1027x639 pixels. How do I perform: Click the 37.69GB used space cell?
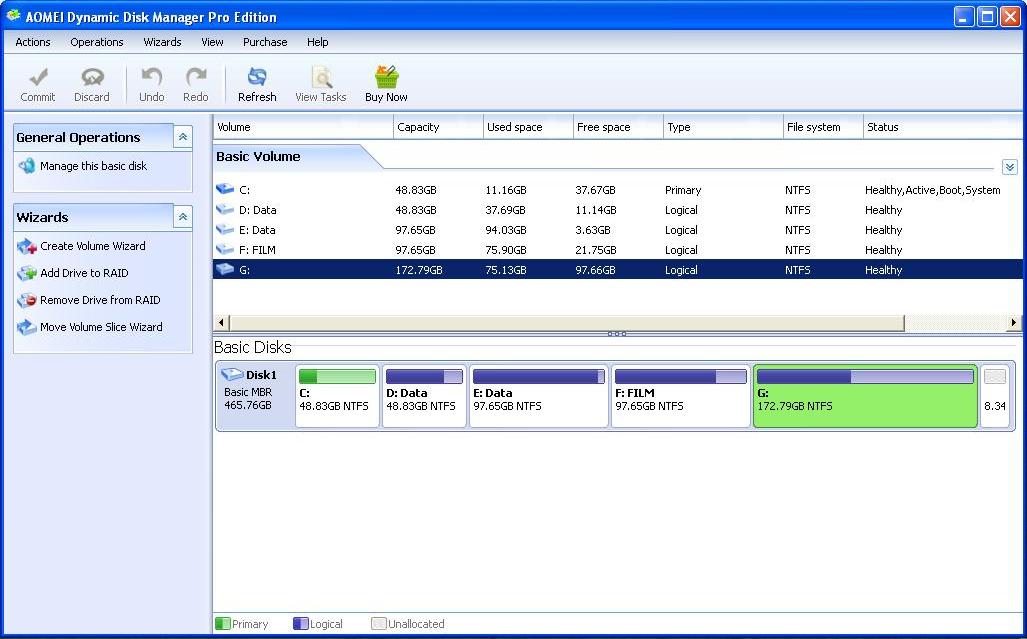tap(506, 210)
